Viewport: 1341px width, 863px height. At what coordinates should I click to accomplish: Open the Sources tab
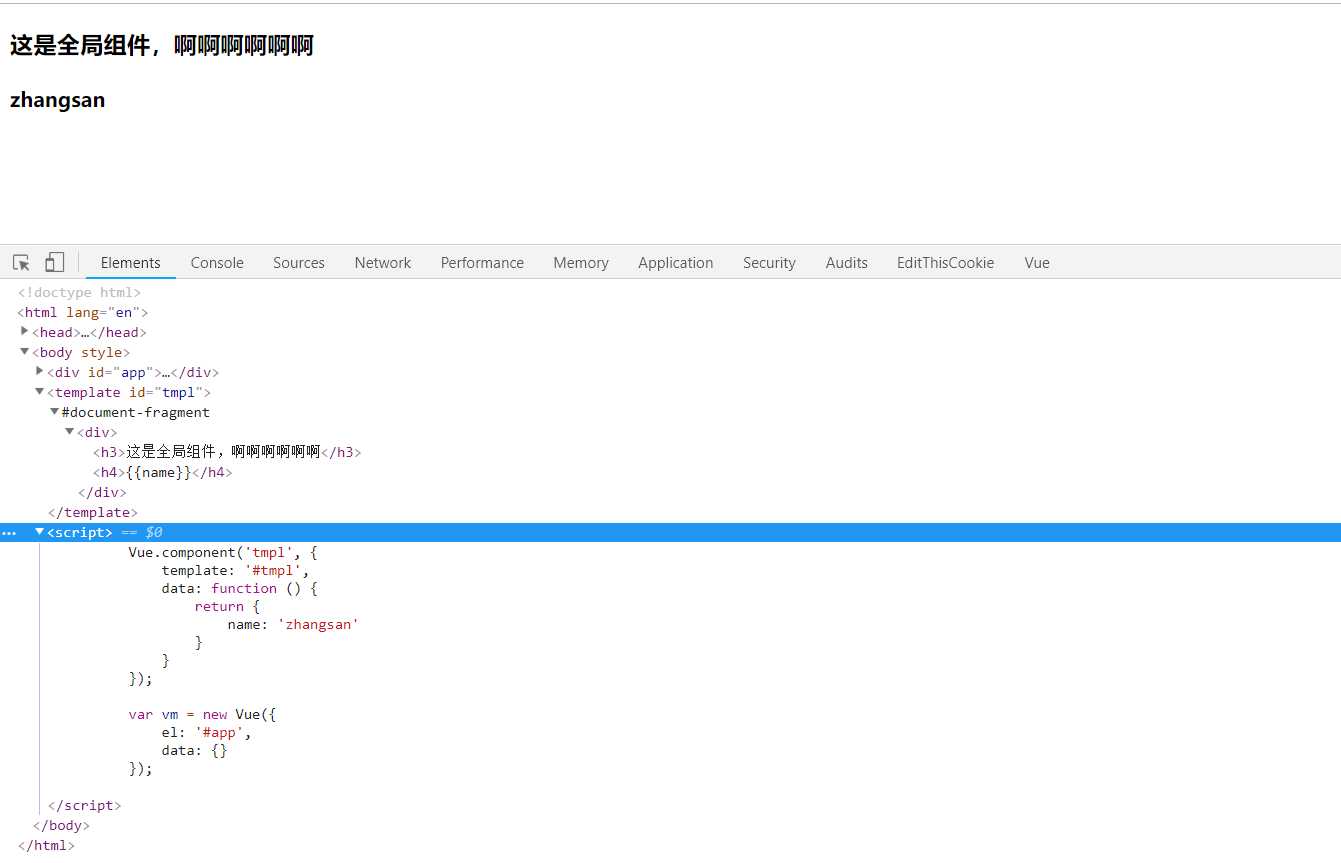(299, 263)
